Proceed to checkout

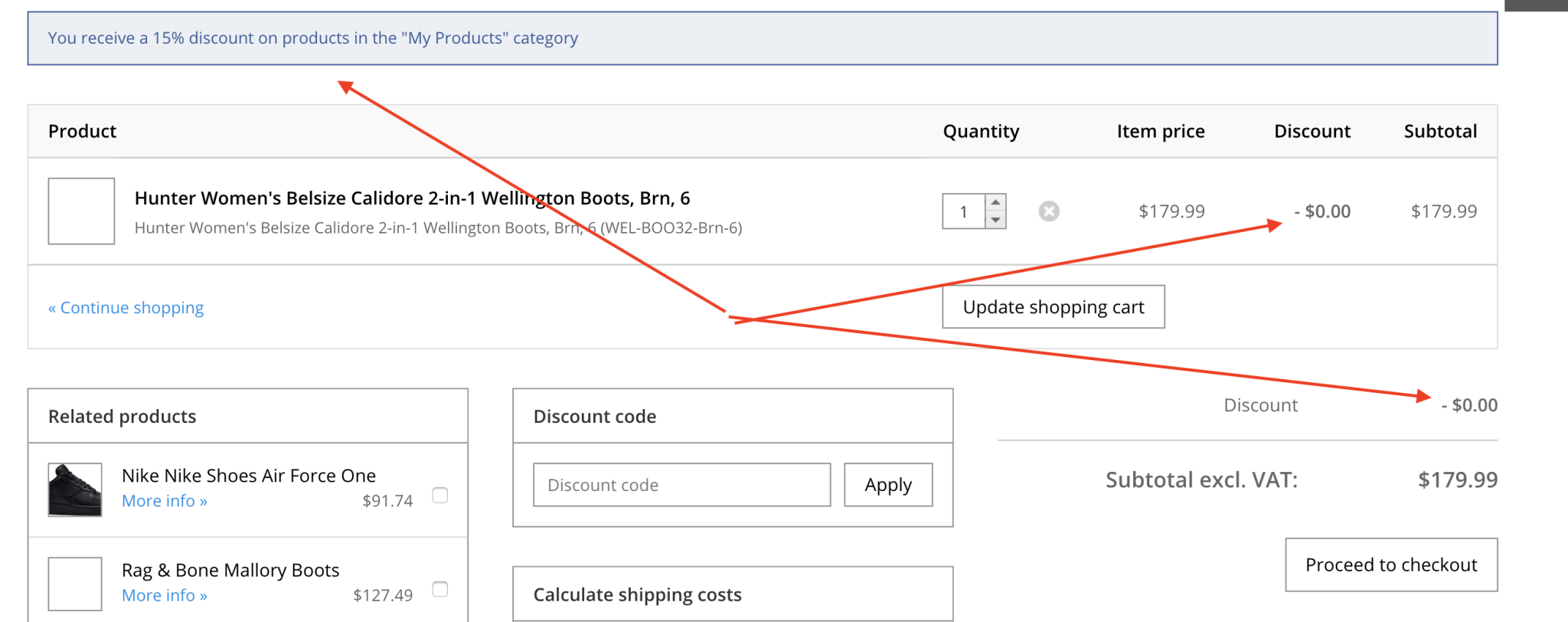tap(1391, 565)
